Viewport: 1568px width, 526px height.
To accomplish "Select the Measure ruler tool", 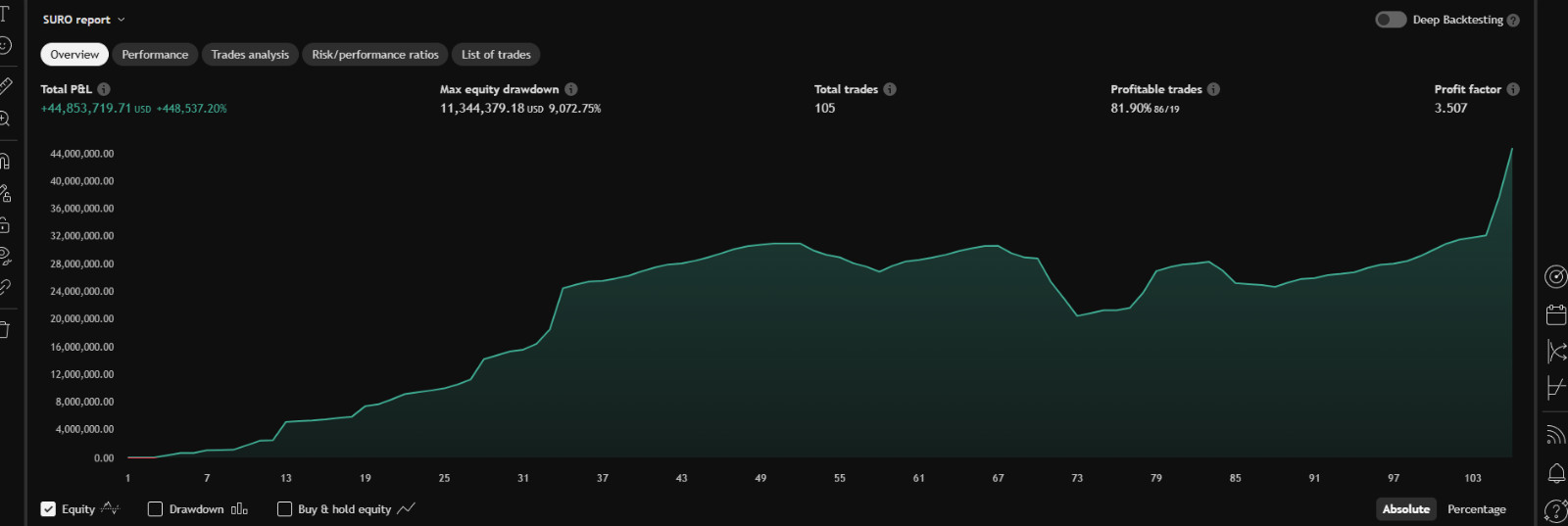I will 5,86.
